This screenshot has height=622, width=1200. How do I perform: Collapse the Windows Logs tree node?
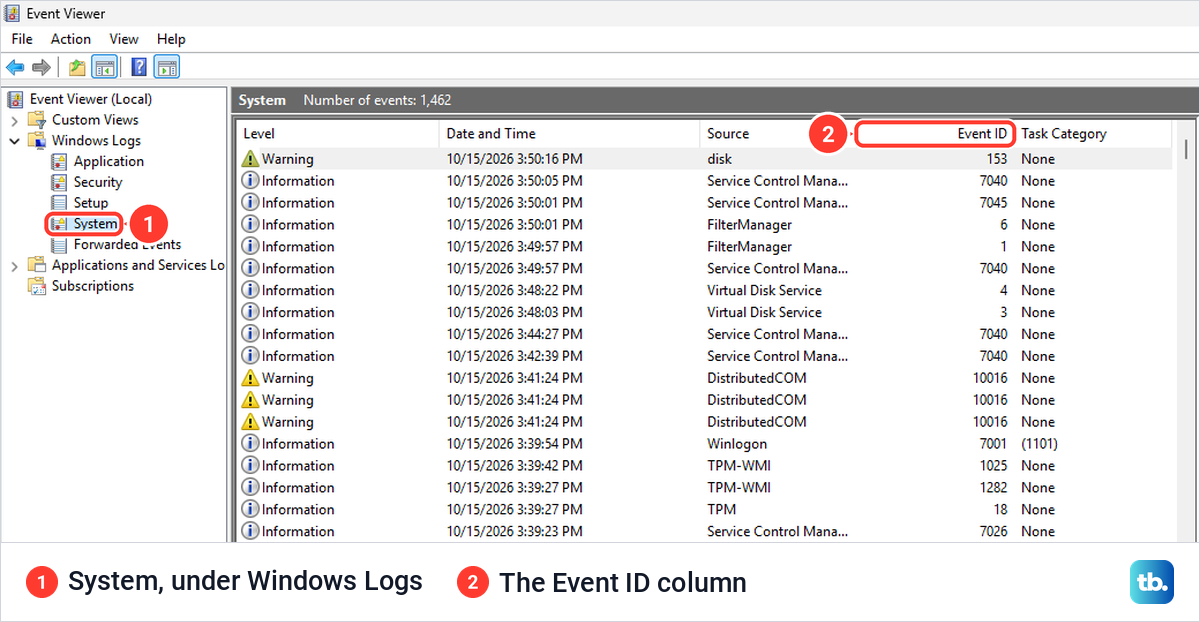pos(14,141)
